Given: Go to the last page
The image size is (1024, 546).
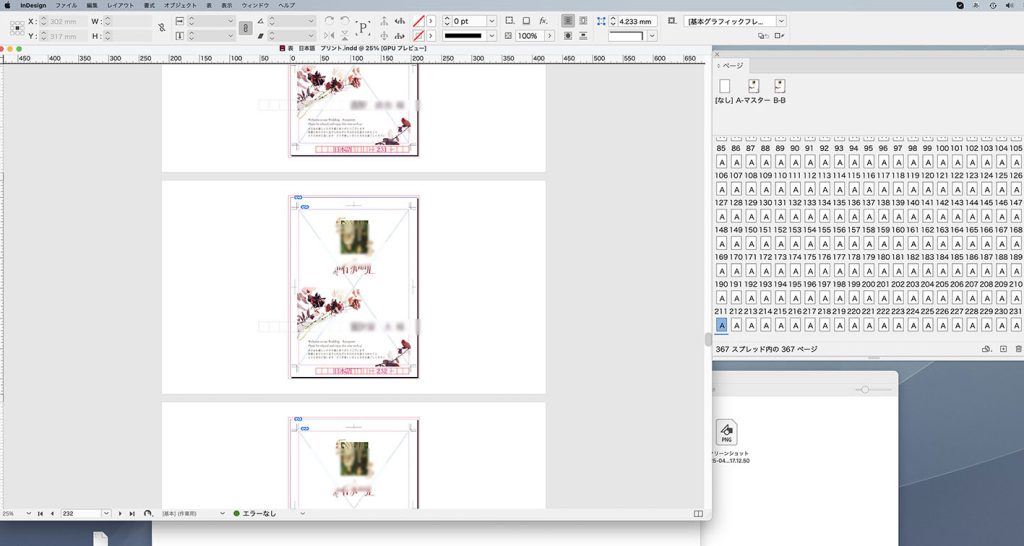Looking at the screenshot, I should (x=132, y=514).
